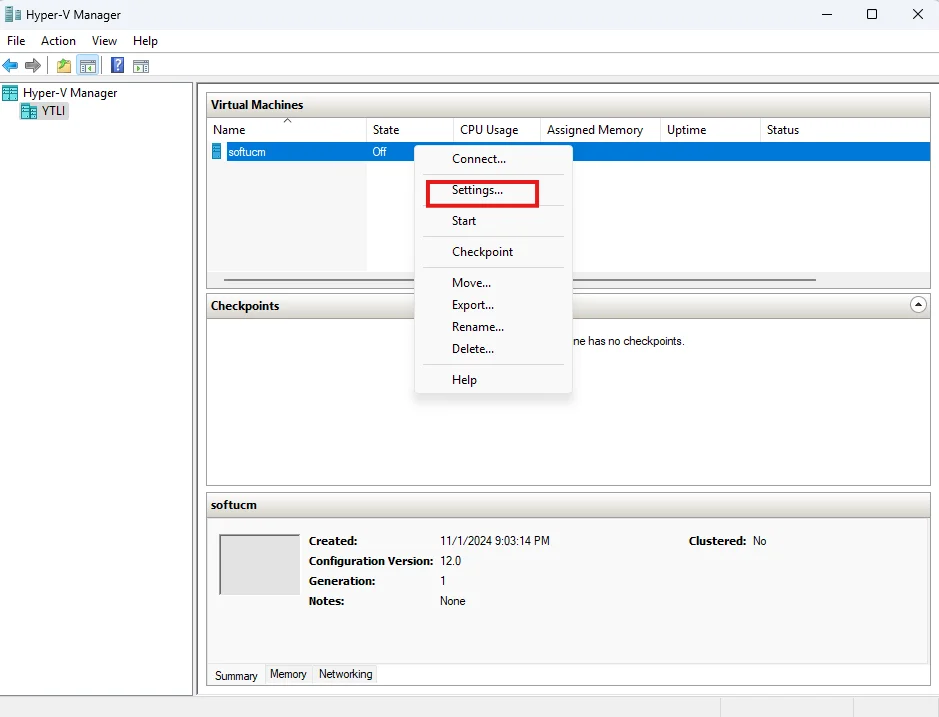939x717 pixels.
Task: Switch to the Memory tab
Action: tap(288, 674)
